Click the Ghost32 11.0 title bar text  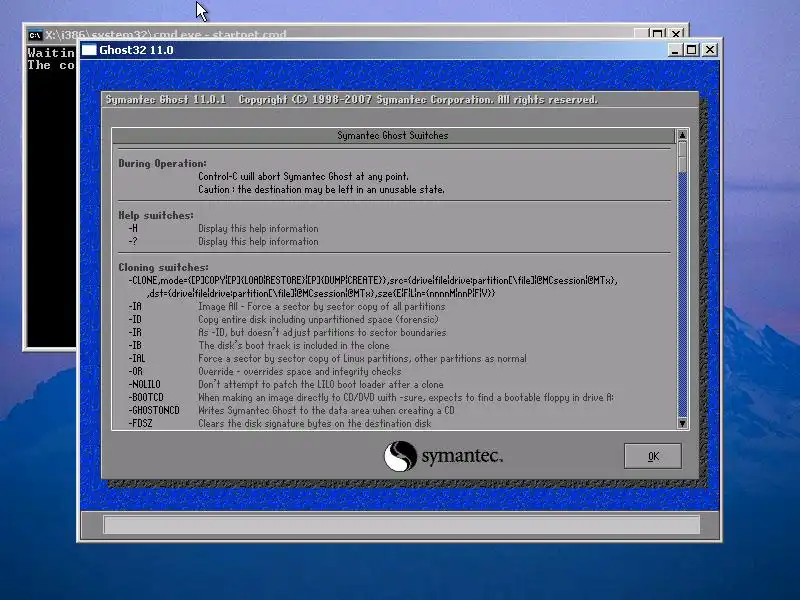(x=136, y=50)
